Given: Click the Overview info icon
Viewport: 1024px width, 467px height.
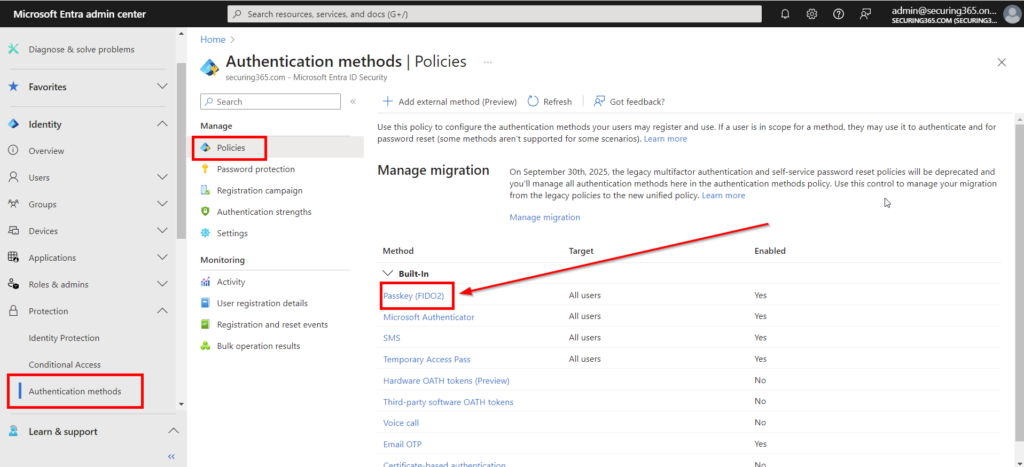Looking at the screenshot, I should pyautogui.click(x=13, y=151).
